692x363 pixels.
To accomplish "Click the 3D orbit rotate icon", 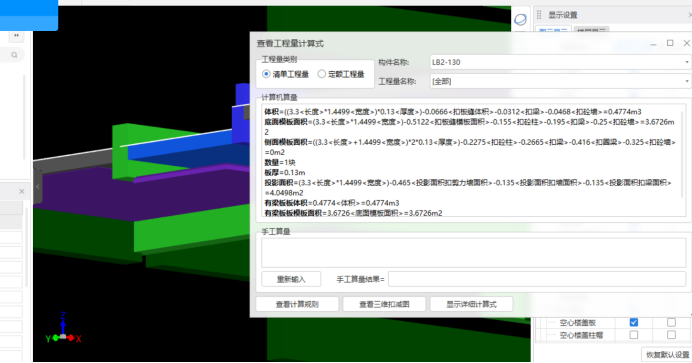I will pos(520,19).
